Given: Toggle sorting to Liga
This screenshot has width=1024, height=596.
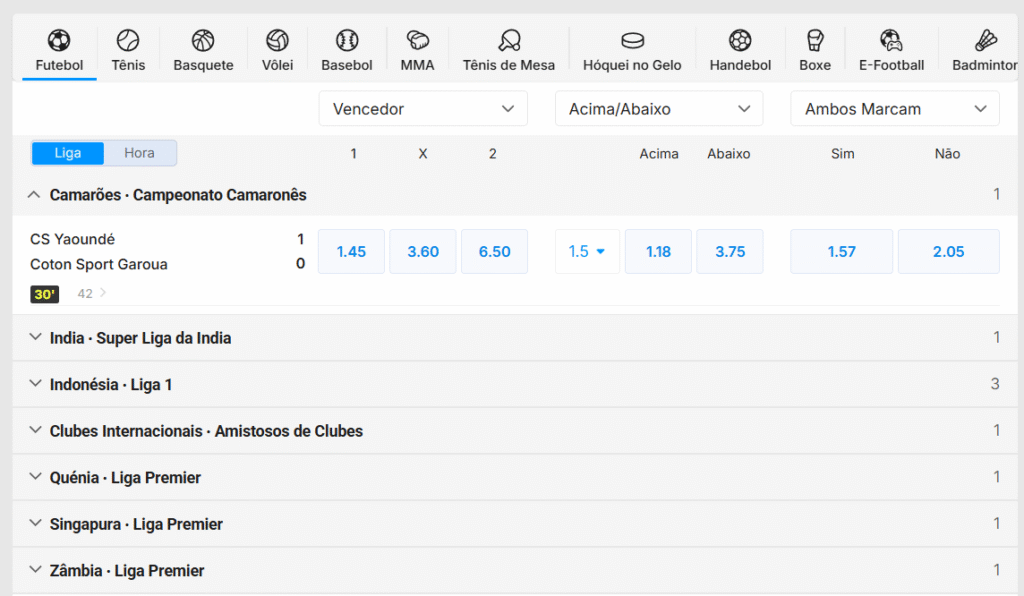Looking at the screenshot, I should point(68,153).
